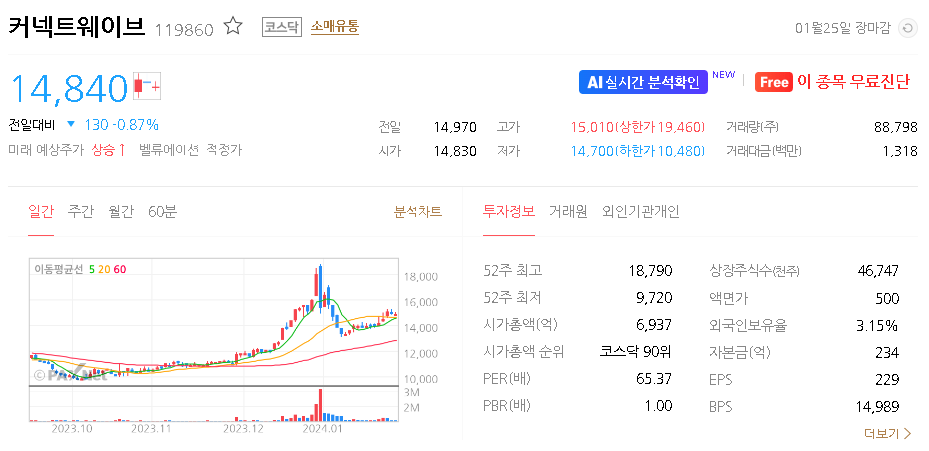The width and height of the screenshot is (929, 451).
Task: Click 거래대금 value 1,318
Action: [x=900, y=151]
